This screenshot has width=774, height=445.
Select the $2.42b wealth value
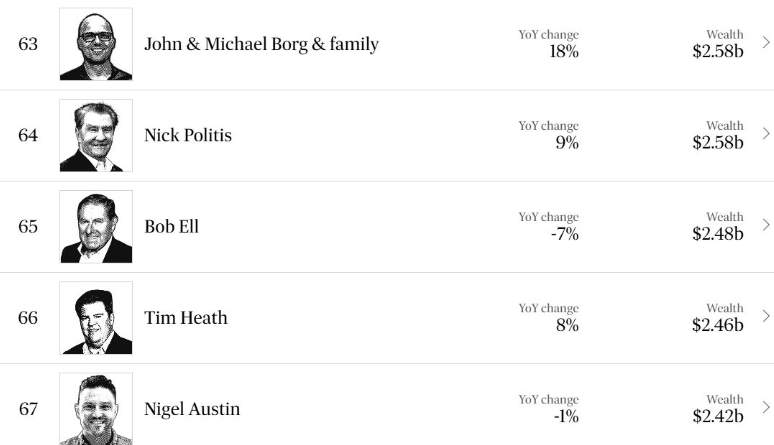click(718, 416)
